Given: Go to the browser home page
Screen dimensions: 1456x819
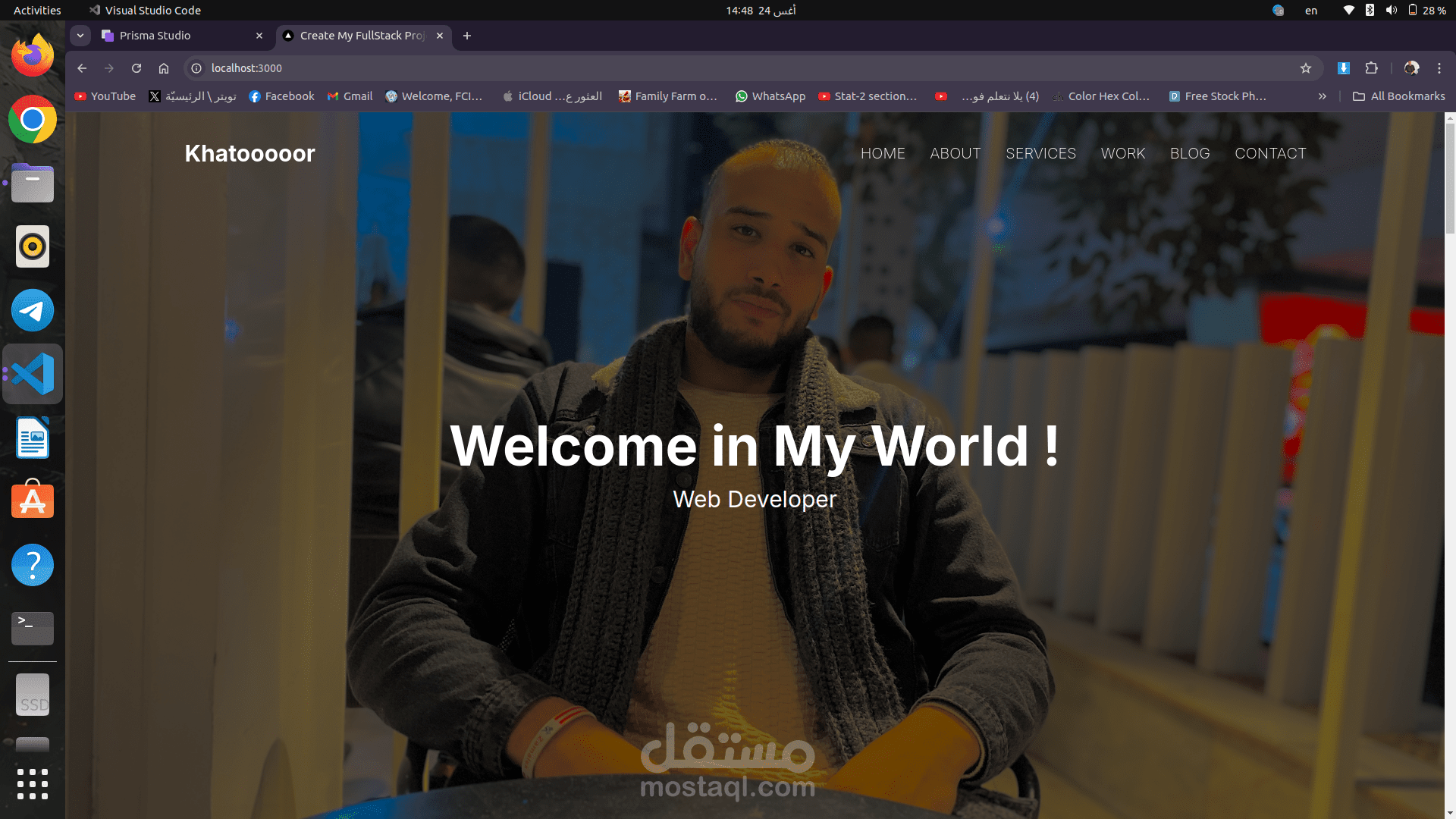Looking at the screenshot, I should click(x=164, y=68).
